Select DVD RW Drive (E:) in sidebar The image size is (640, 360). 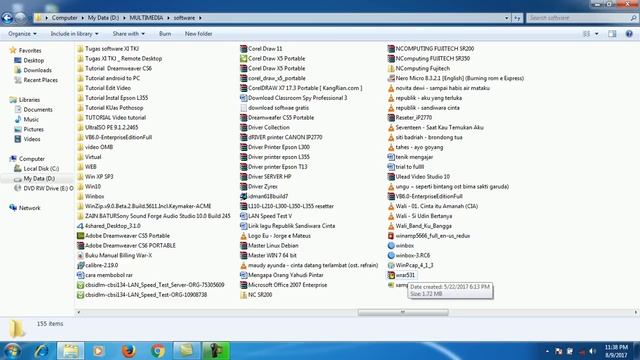48,188
